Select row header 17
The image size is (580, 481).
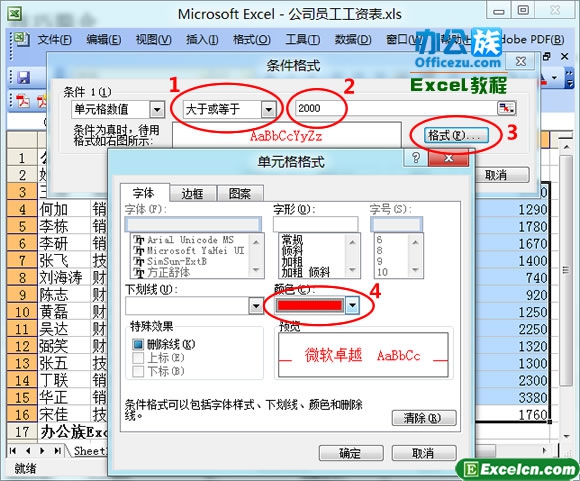click(22, 431)
